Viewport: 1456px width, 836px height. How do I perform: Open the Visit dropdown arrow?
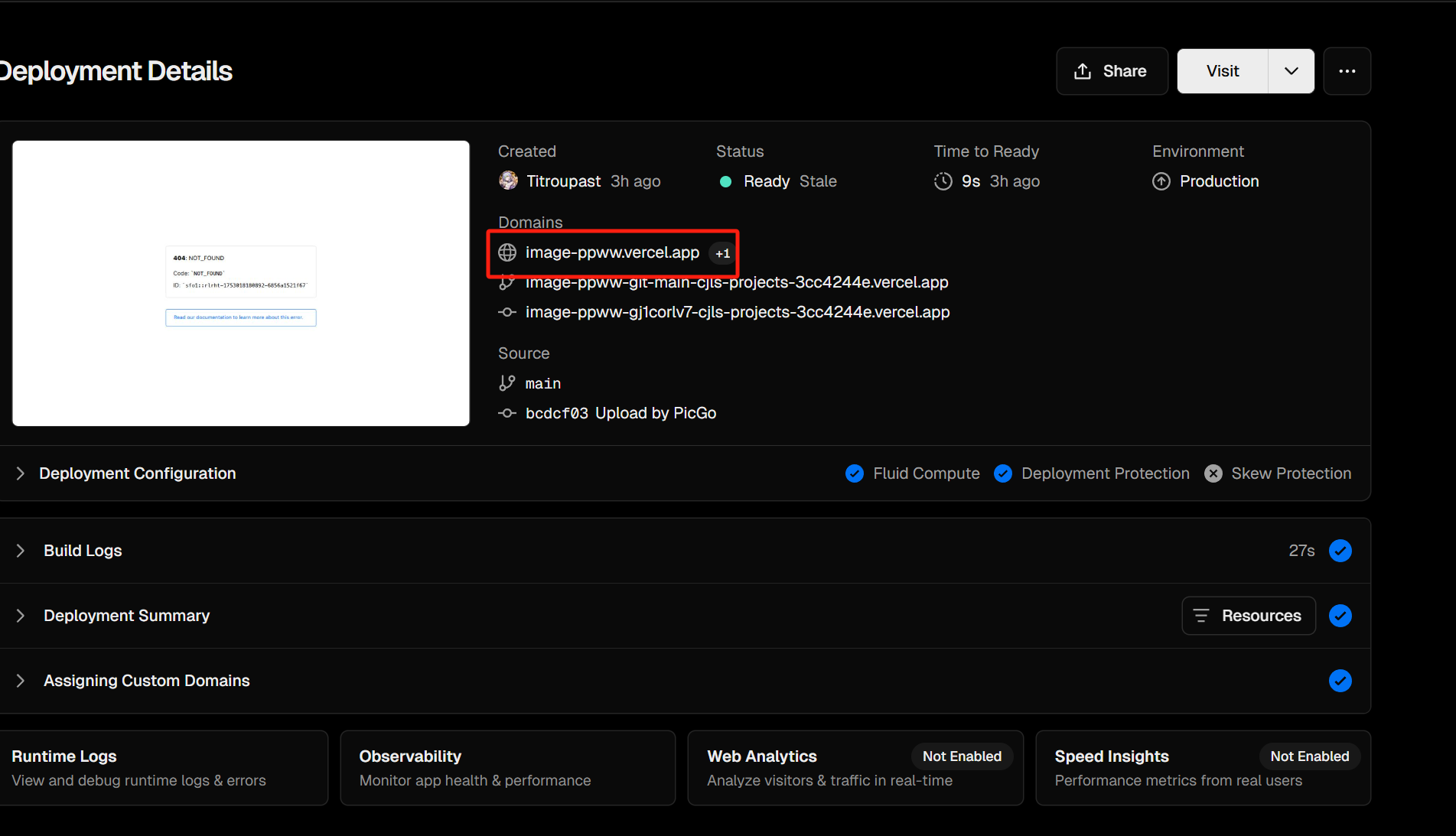[x=1292, y=71]
